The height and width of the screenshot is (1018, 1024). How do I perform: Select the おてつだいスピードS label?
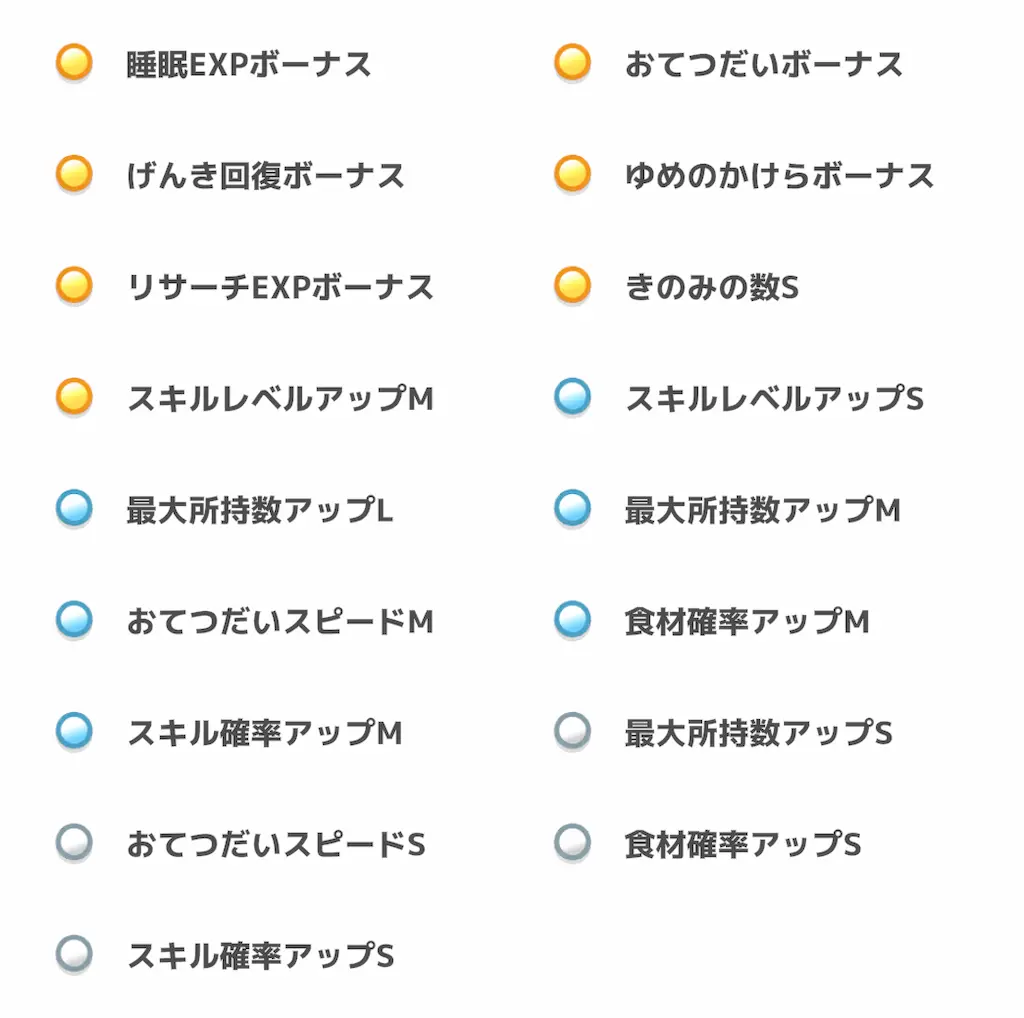click(x=276, y=844)
